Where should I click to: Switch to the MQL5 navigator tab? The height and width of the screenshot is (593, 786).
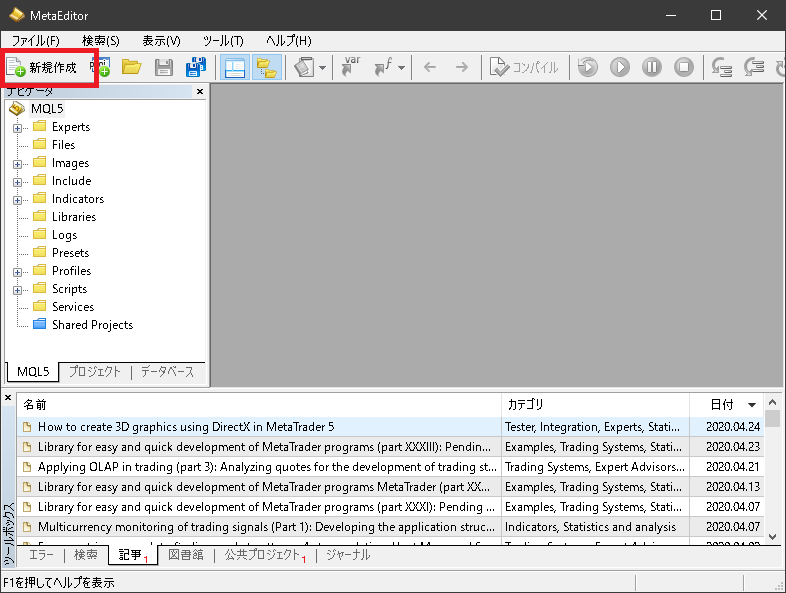pos(33,372)
